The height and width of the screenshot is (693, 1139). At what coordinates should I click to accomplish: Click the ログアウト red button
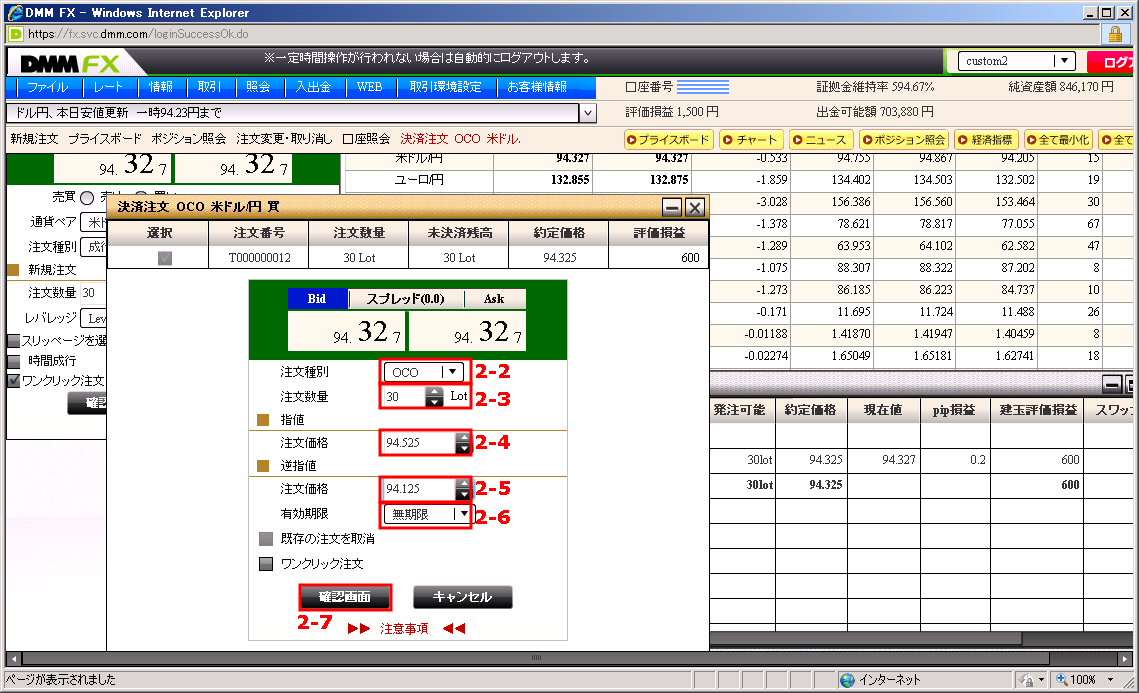point(1112,62)
